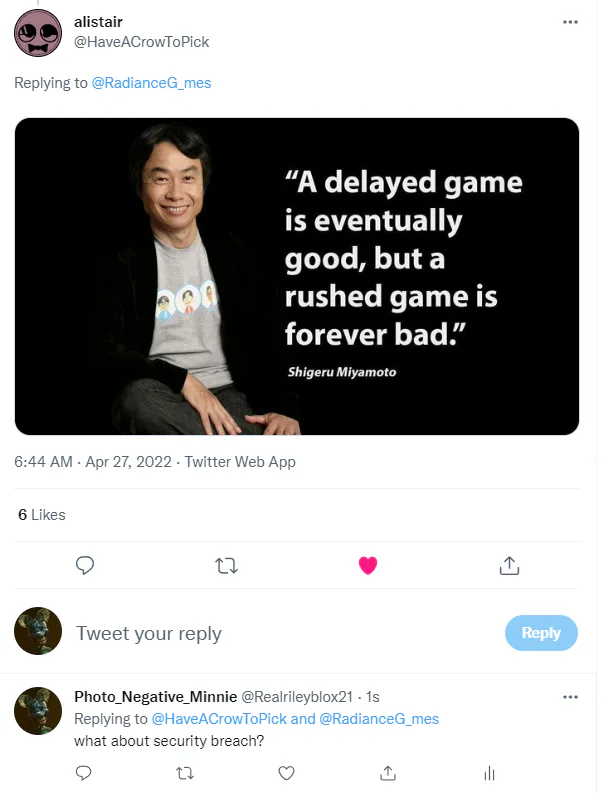Open the three-dot menu on Photo_Negative_Minnie's reply

(570, 696)
